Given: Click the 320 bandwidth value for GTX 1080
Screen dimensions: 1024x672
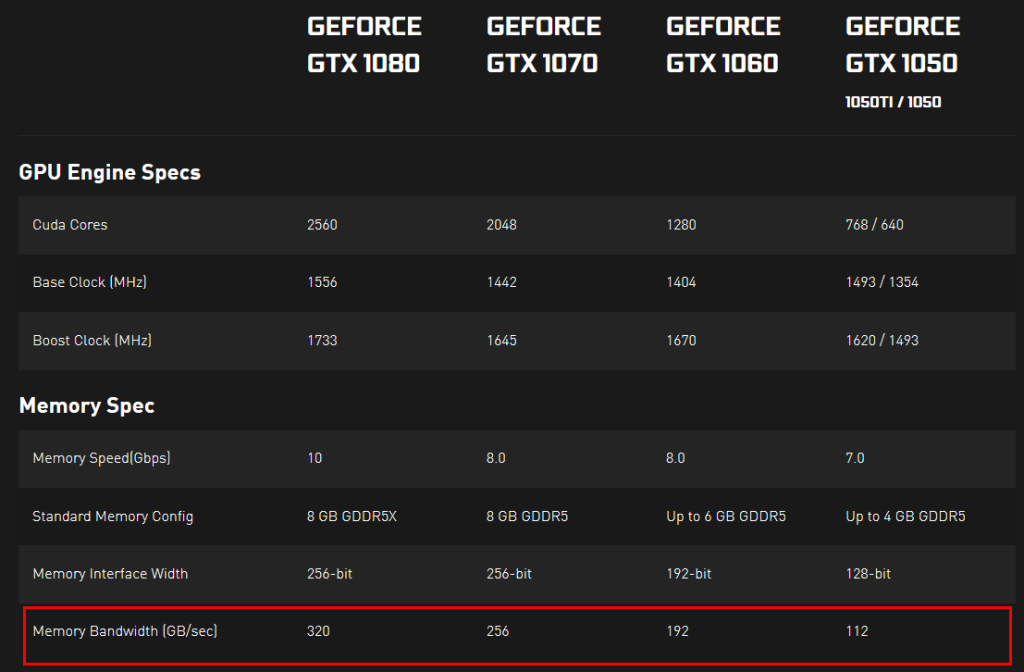Looking at the screenshot, I should [318, 632].
